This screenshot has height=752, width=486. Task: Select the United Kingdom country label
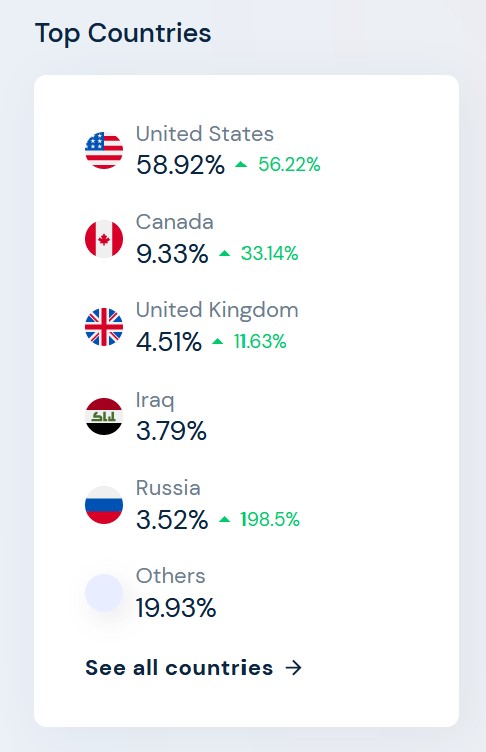(217, 311)
